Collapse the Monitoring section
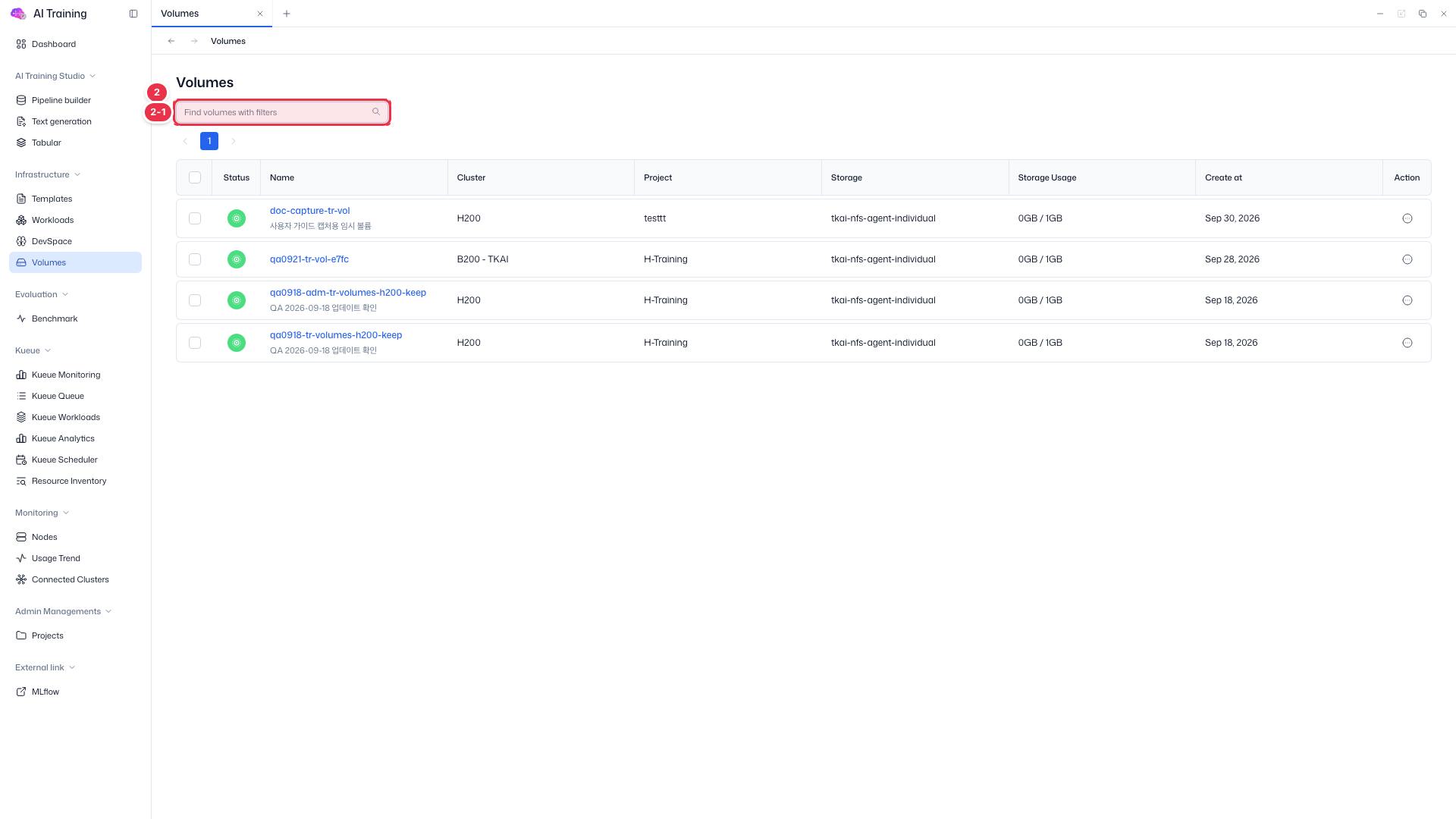The width and height of the screenshot is (1456, 819). point(42,513)
